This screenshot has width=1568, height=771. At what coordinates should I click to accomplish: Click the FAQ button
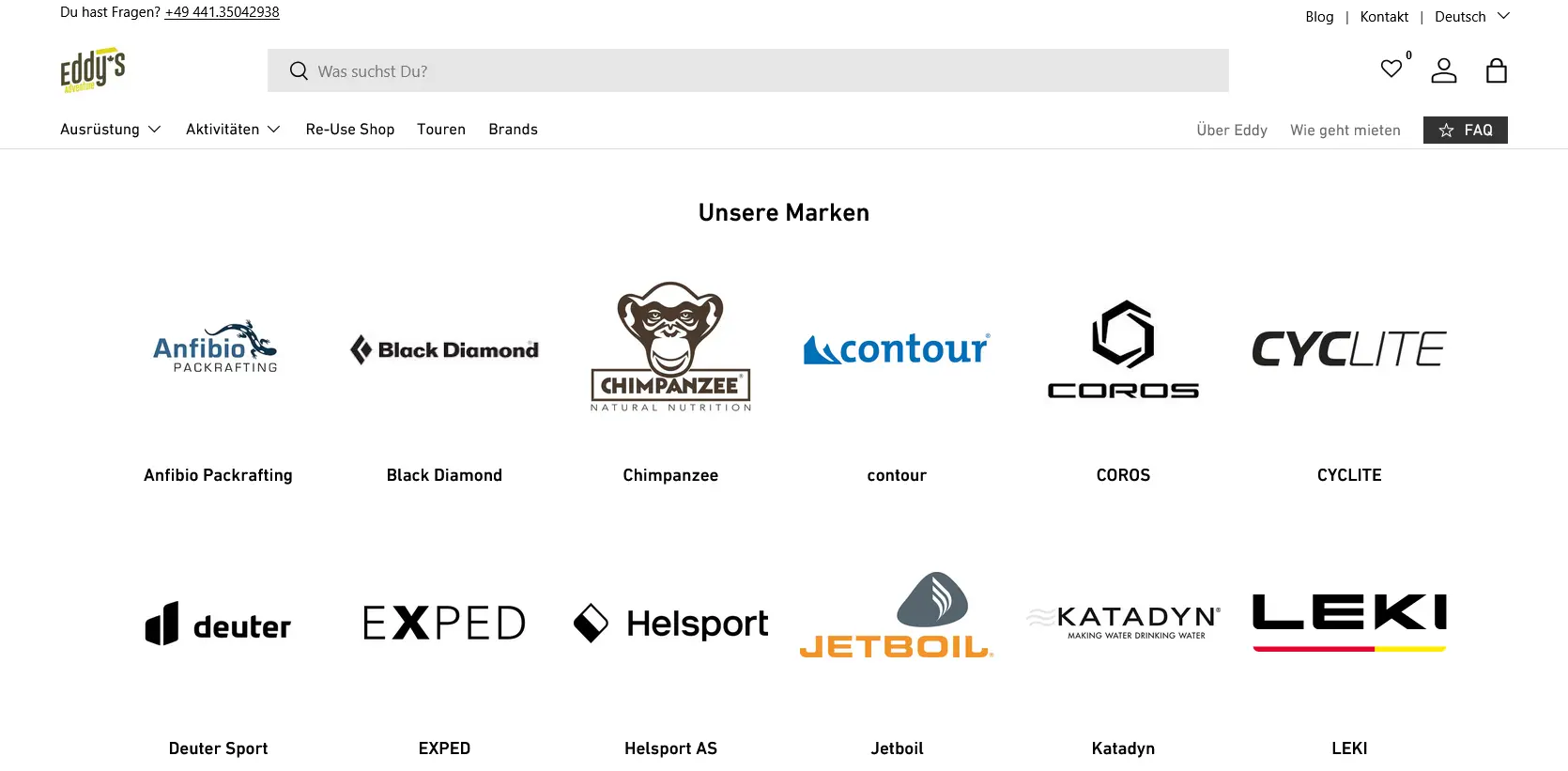click(1465, 131)
